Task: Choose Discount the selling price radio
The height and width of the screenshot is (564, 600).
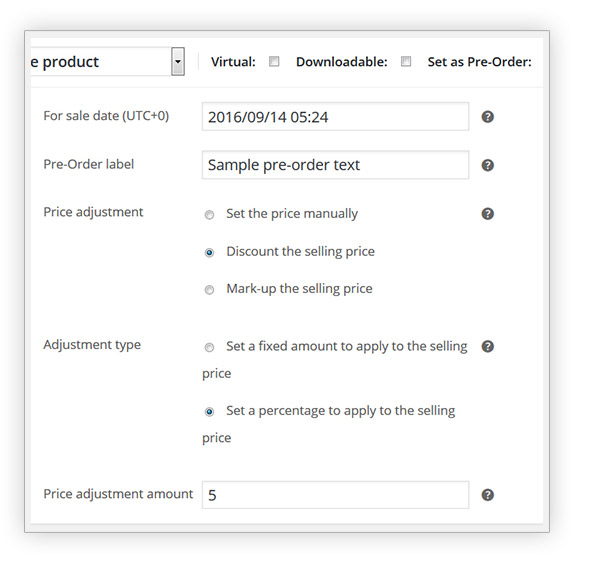Action: pos(209,253)
